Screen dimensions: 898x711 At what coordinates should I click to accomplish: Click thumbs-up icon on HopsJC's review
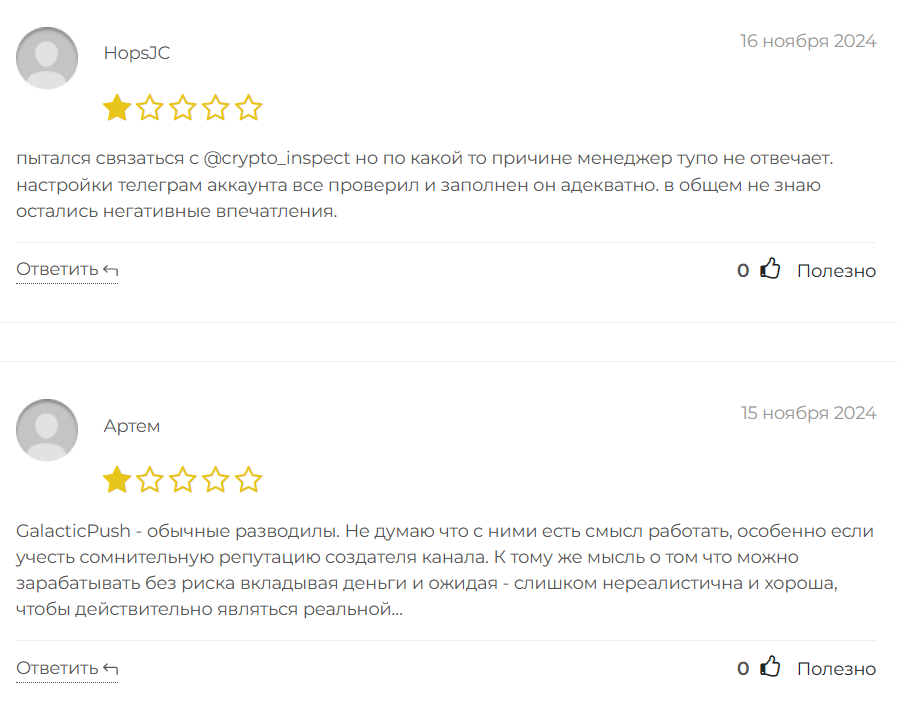point(770,269)
